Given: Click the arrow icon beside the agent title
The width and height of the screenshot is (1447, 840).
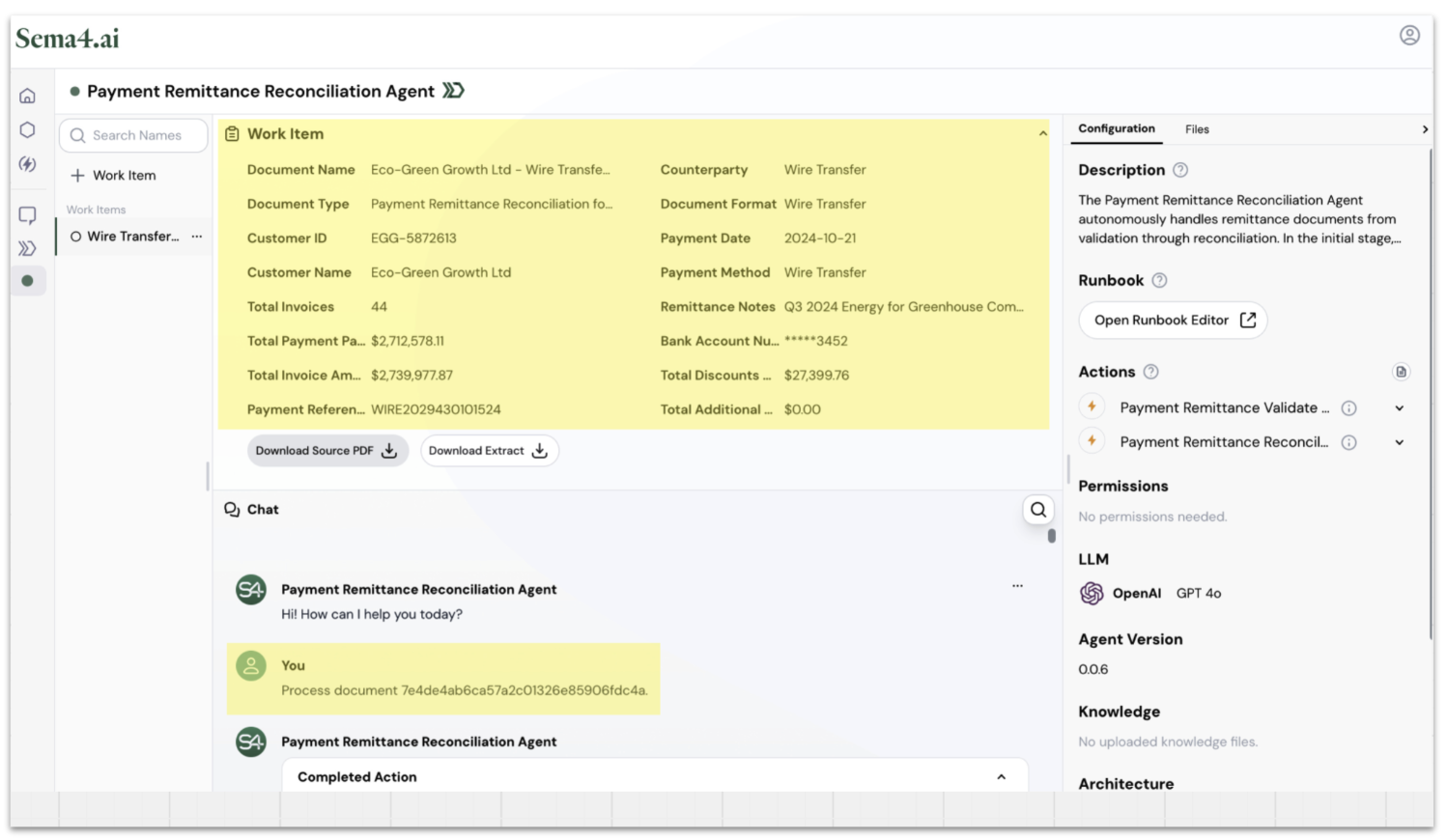Looking at the screenshot, I should [x=453, y=91].
